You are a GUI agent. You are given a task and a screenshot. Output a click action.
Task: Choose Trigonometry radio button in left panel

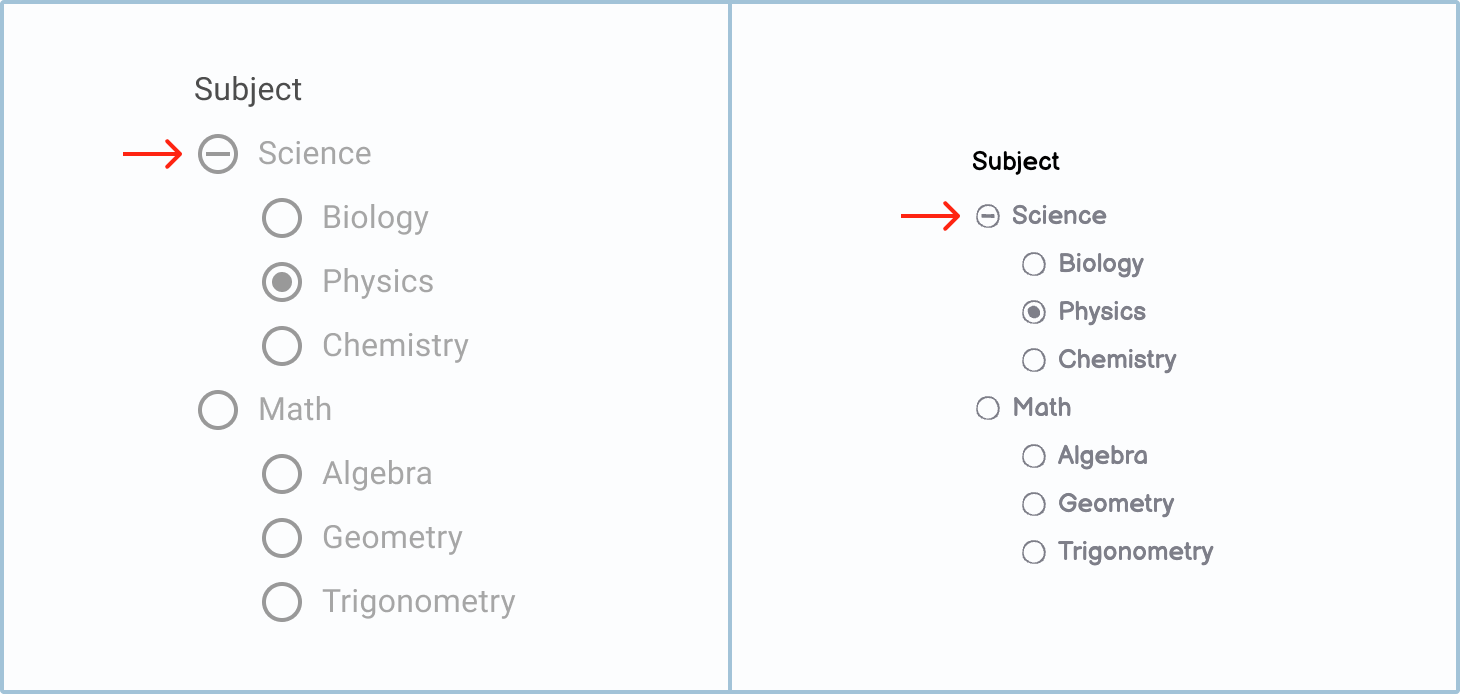(x=281, y=602)
